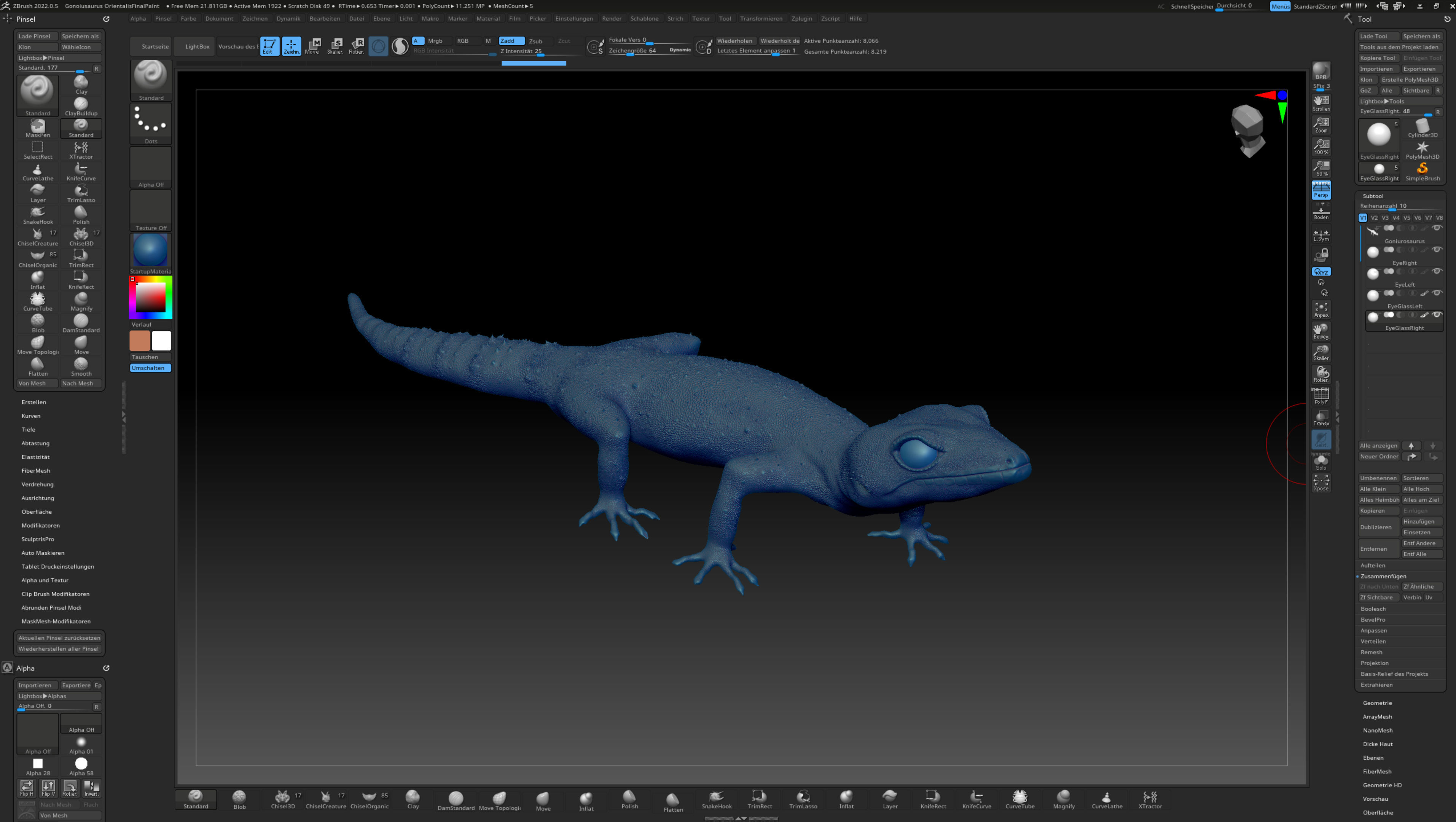Enable Zsub sculpt mode
The image size is (1456, 822).
click(x=536, y=41)
